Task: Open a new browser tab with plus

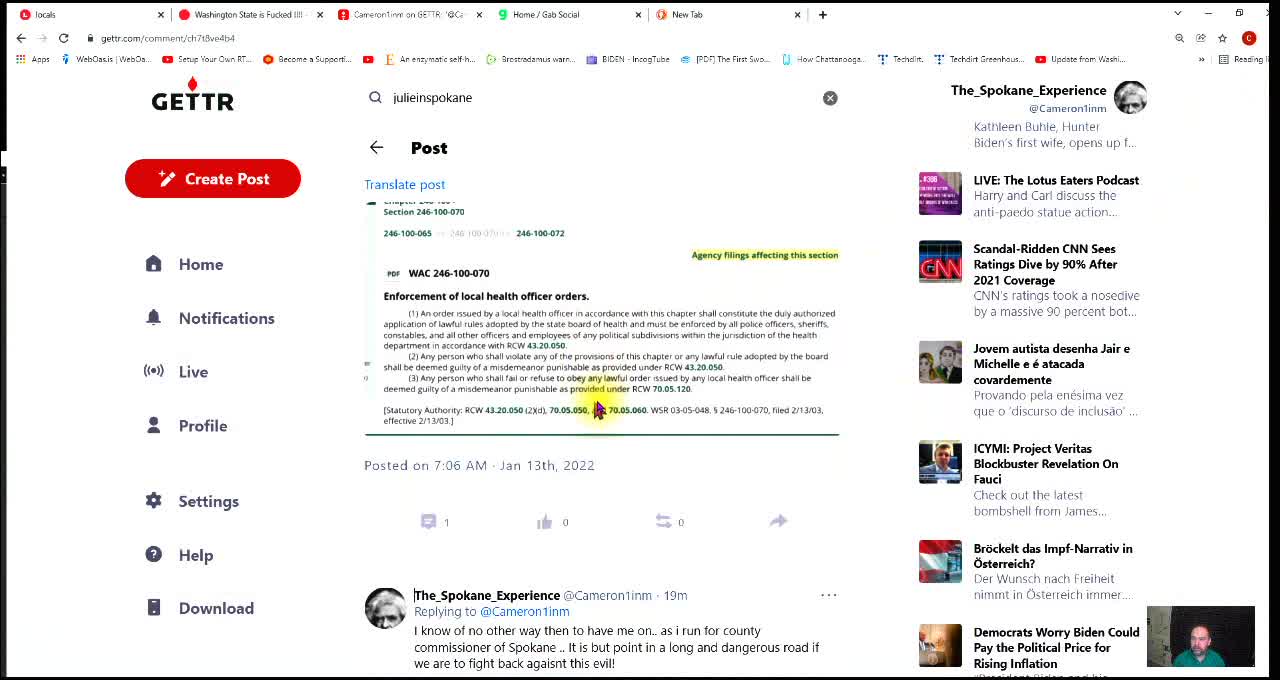Action: point(822,14)
